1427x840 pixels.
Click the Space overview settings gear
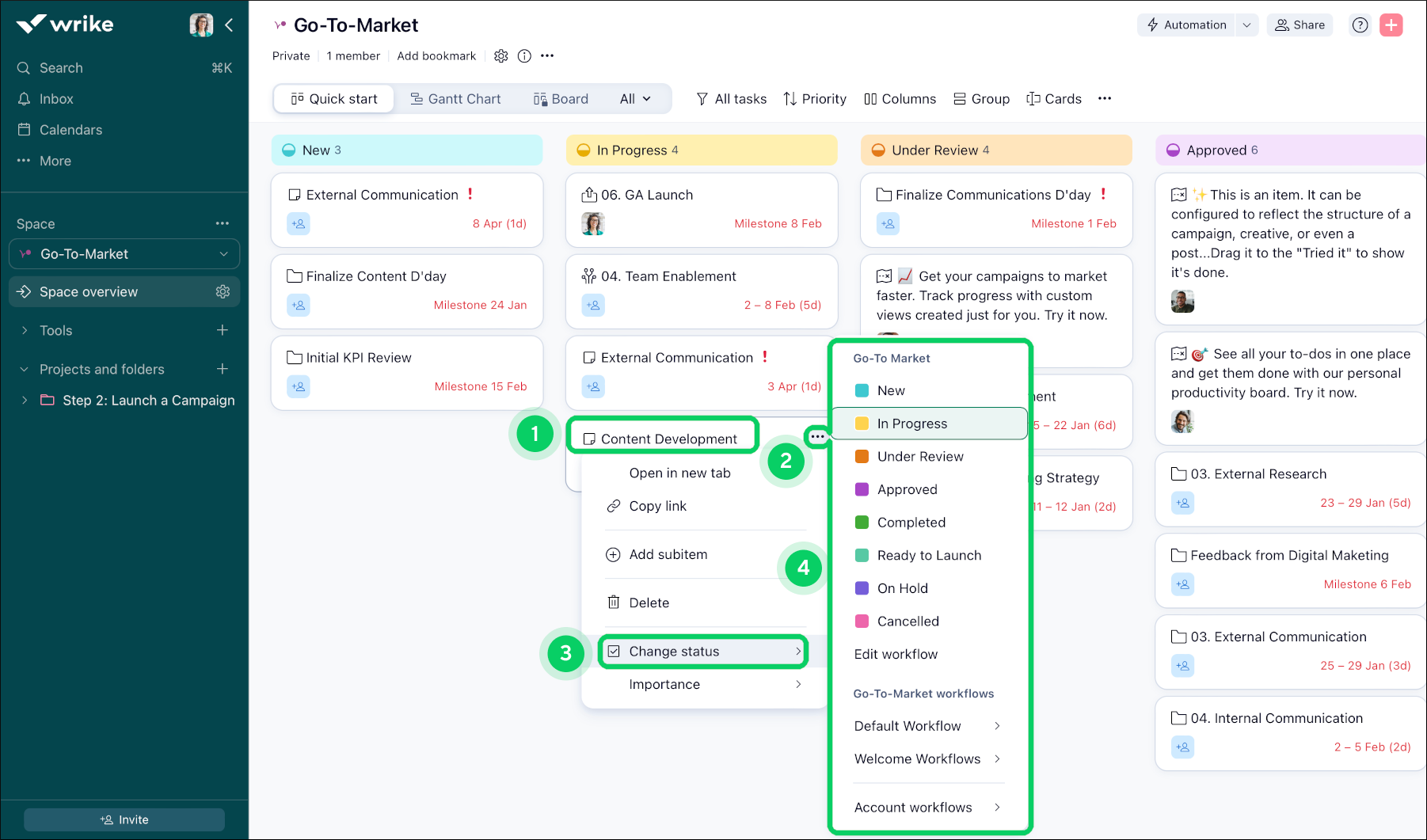(x=223, y=292)
